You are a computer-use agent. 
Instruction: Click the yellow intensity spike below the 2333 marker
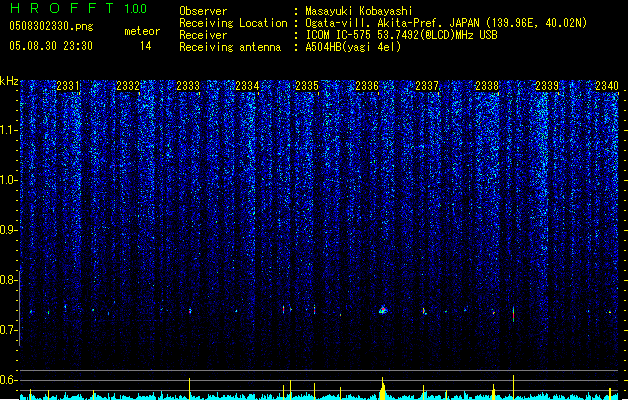(189, 388)
